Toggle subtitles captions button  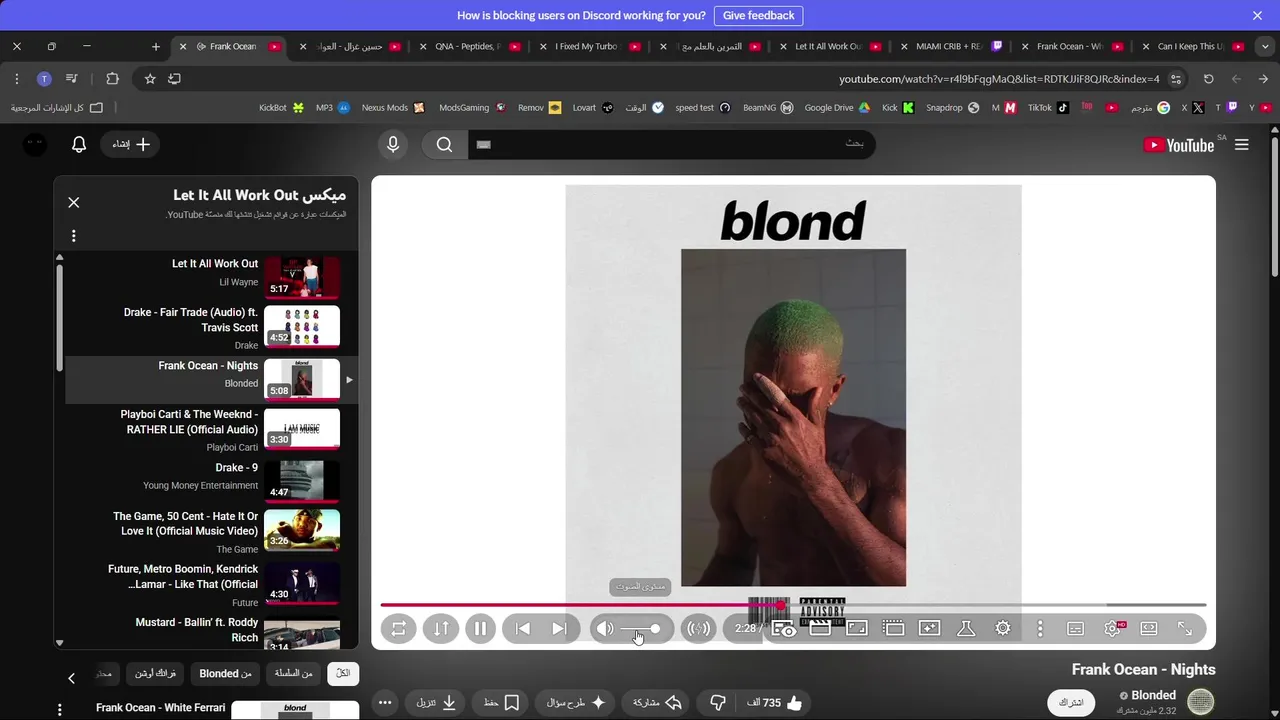[x=1076, y=629]
